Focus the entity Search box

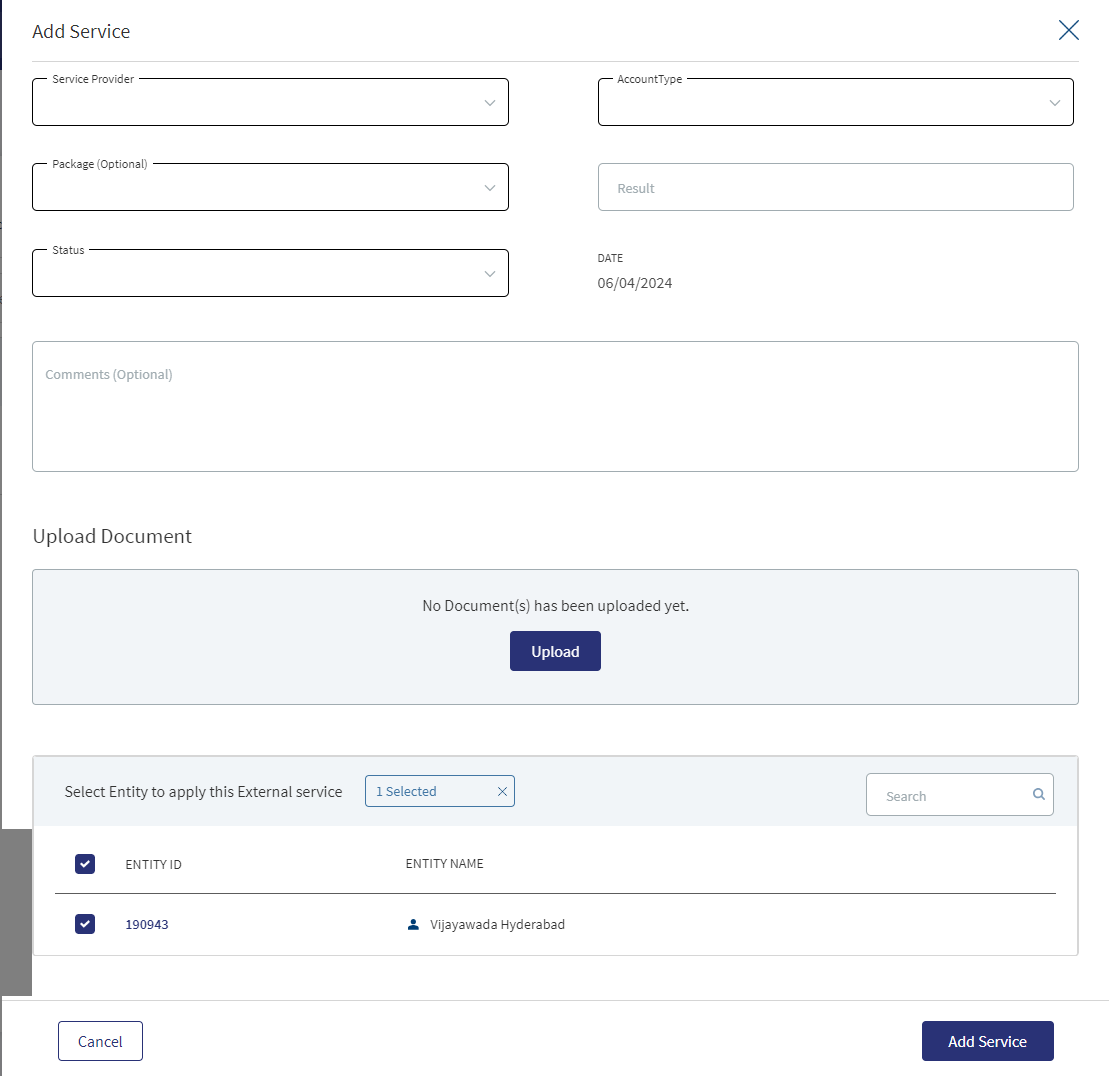pos(959,794)
